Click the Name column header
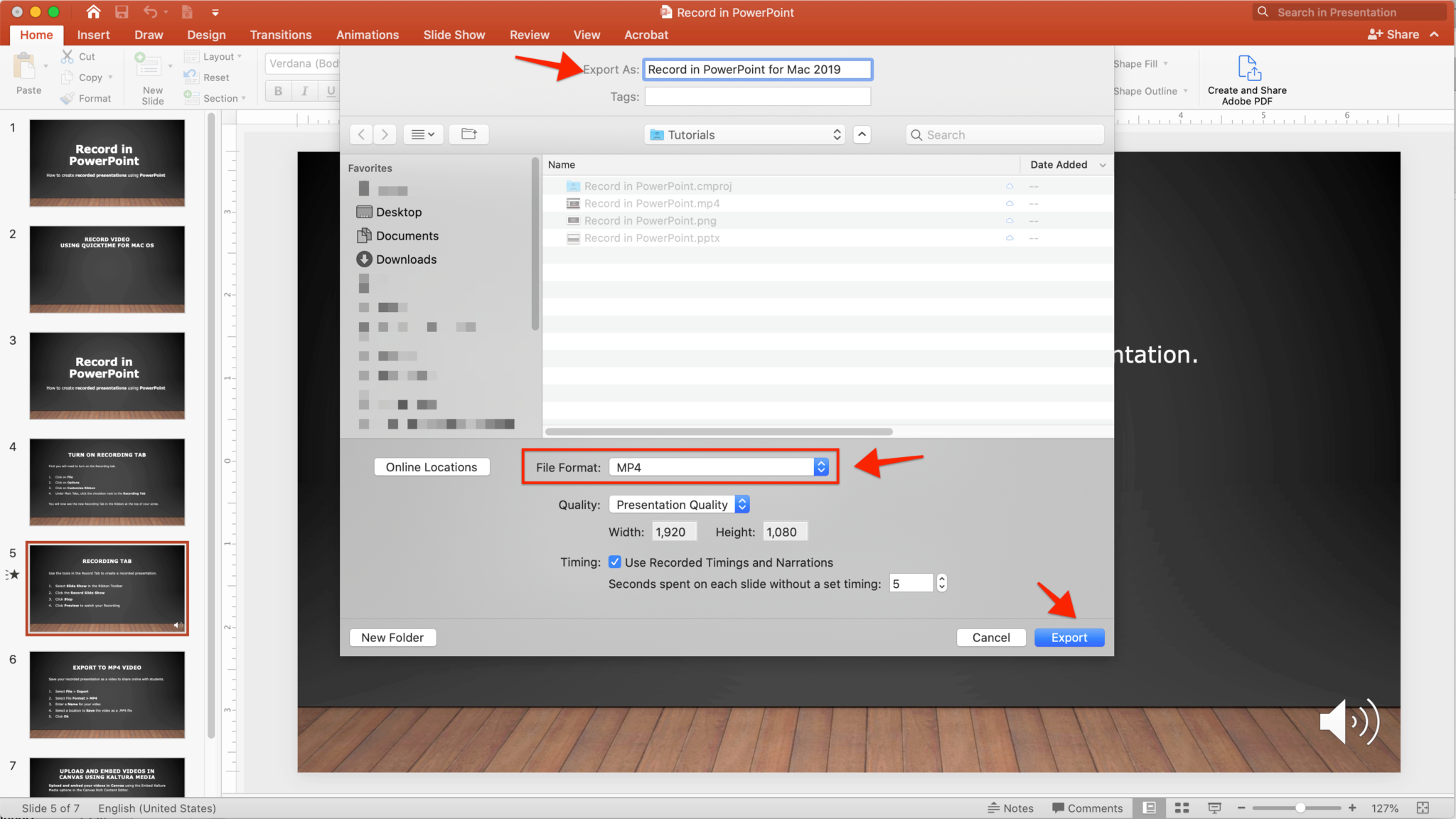This screenshot has height=819, width=1456. point(781,165)
